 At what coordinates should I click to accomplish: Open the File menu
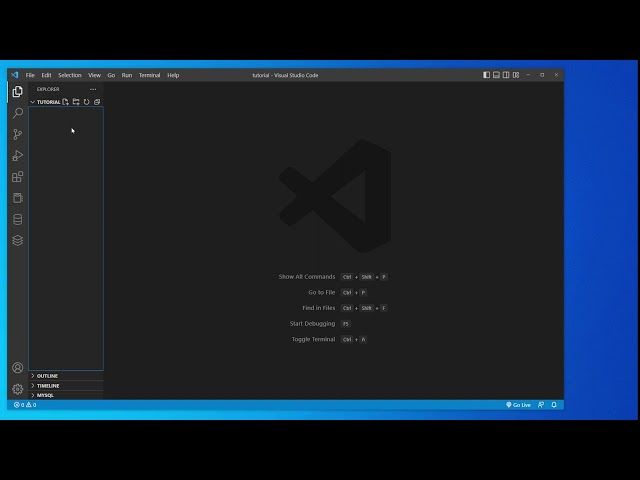click(x=30, y=75)
